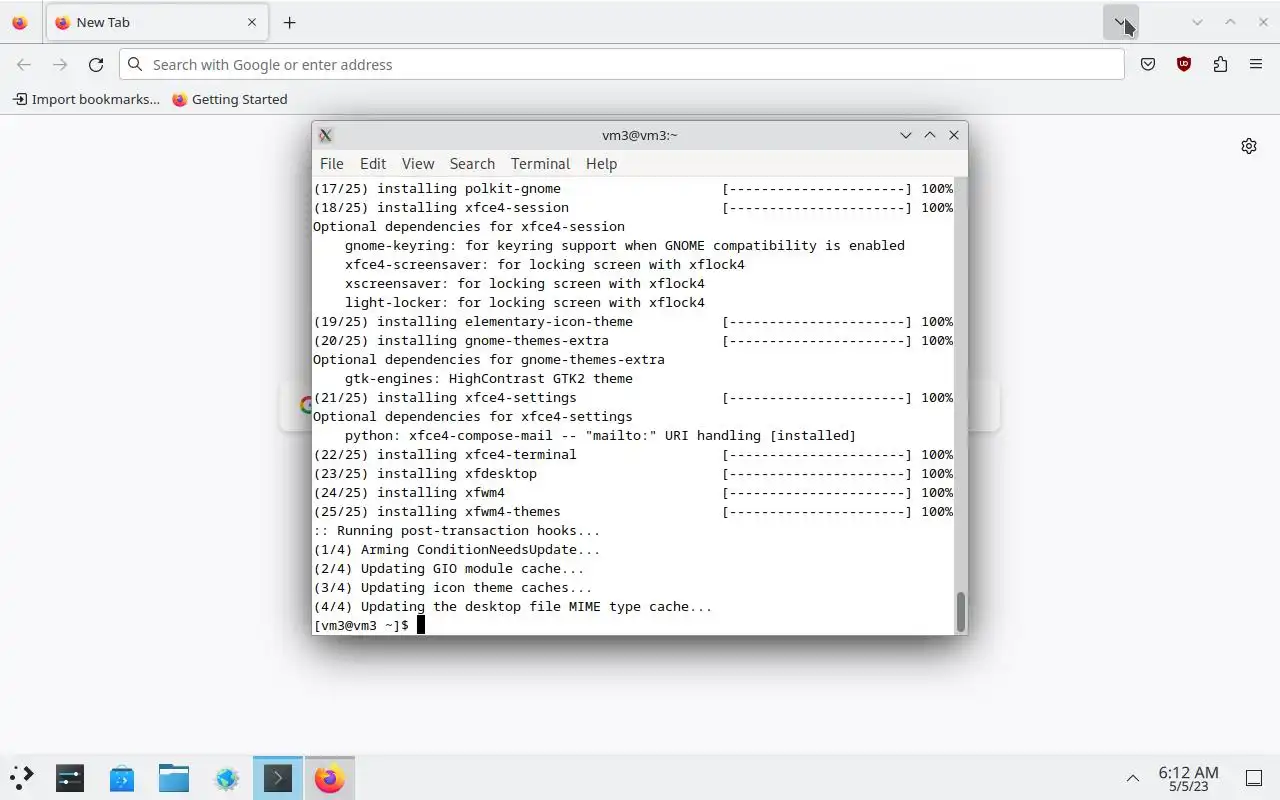Viewport: 1280px width, 800px height.
Task: Switch to Firefox taskbar icon
Action: (x=330, y=778)
